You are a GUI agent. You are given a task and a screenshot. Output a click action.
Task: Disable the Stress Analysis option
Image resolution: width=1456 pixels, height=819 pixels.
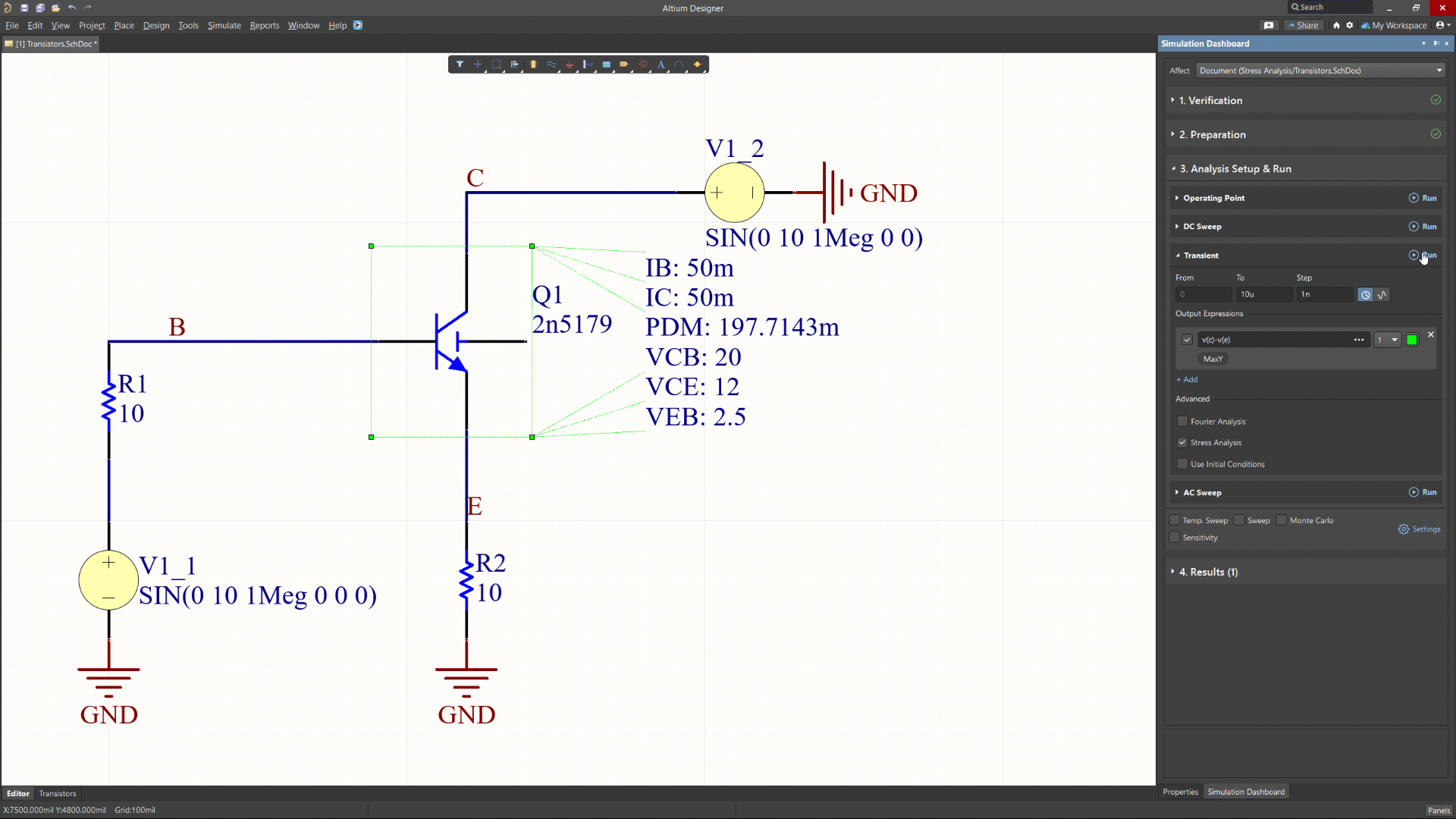1182,442
